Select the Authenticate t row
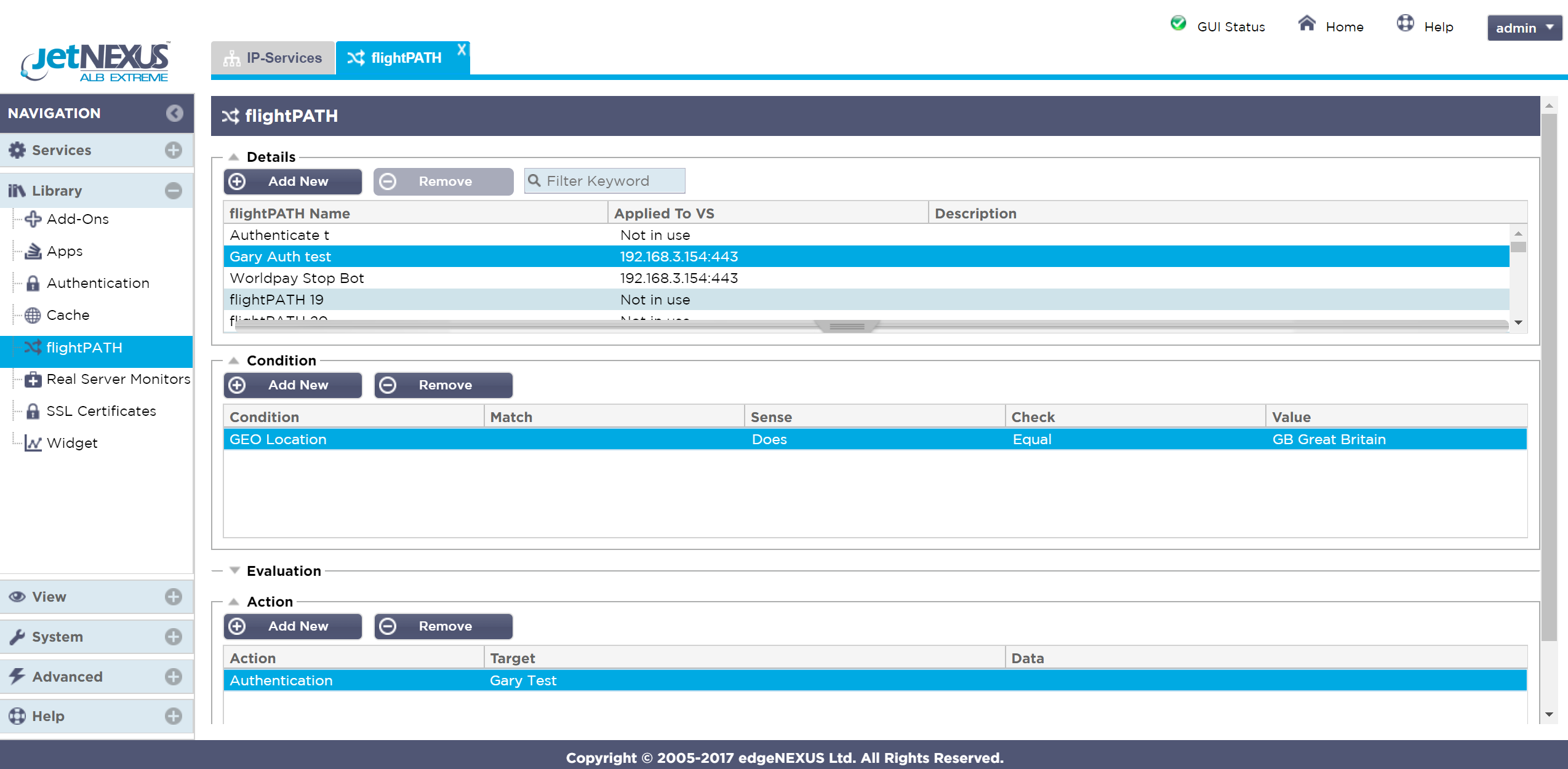1568x769 pixels. click(866, 235)
